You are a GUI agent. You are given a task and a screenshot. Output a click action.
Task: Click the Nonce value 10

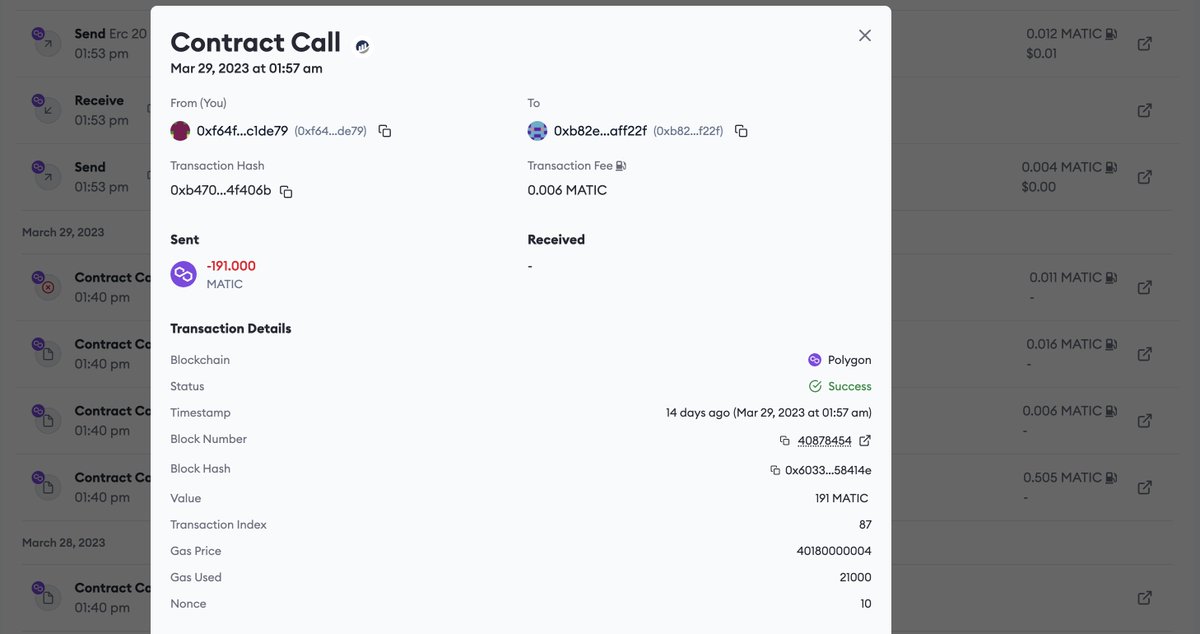[x=865, y=604]
